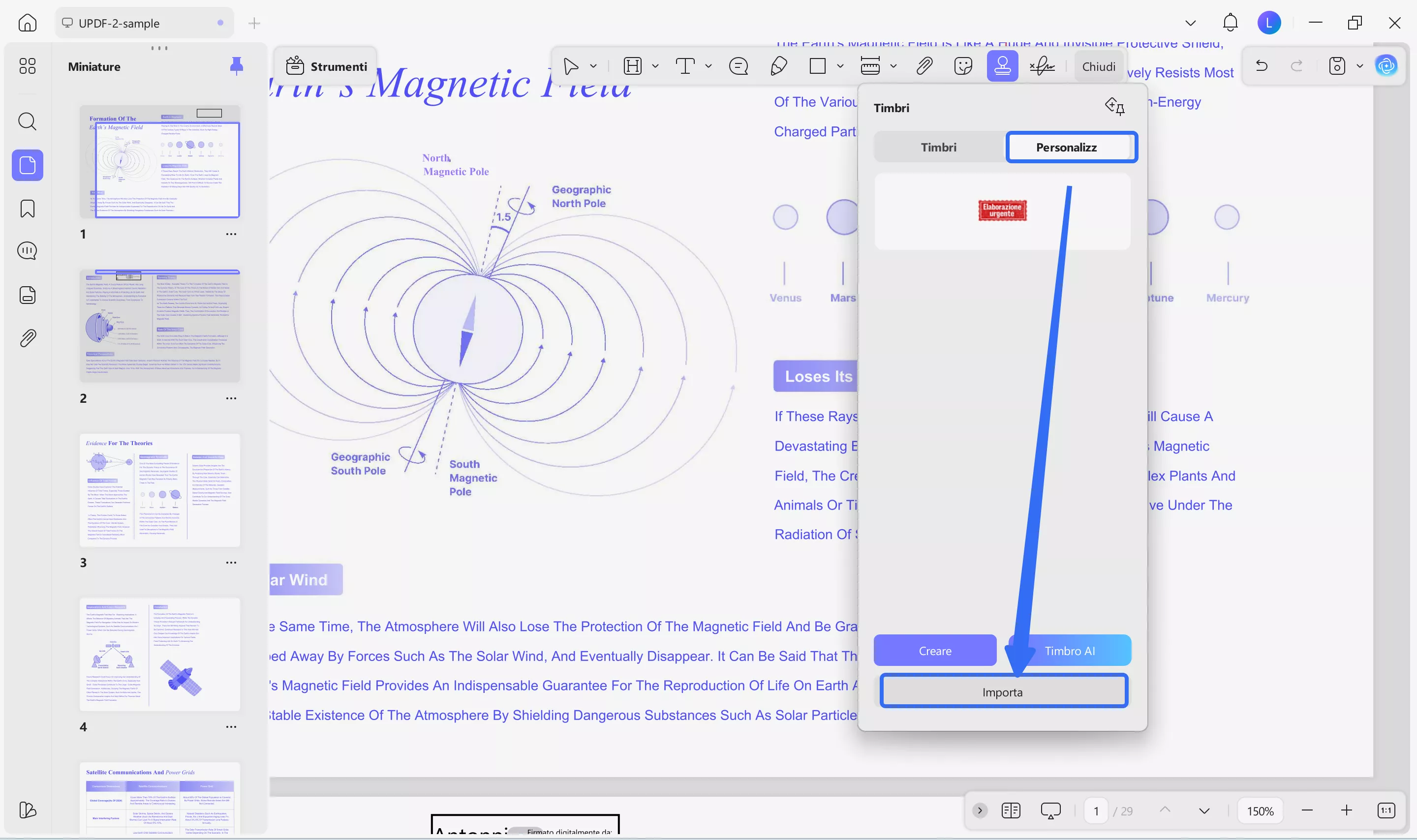1417x840 pixels.
Task: Click the UPDF AI assistant icon
Action: 1386,66
